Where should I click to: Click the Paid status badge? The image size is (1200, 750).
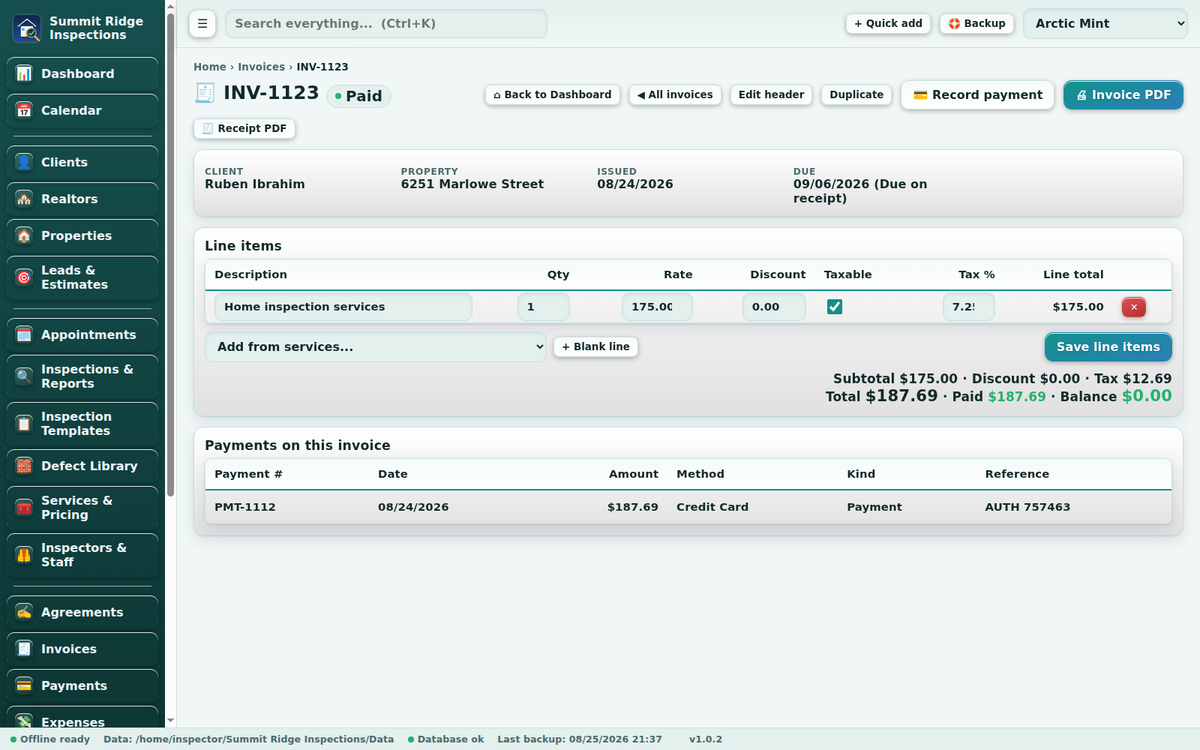359,96
